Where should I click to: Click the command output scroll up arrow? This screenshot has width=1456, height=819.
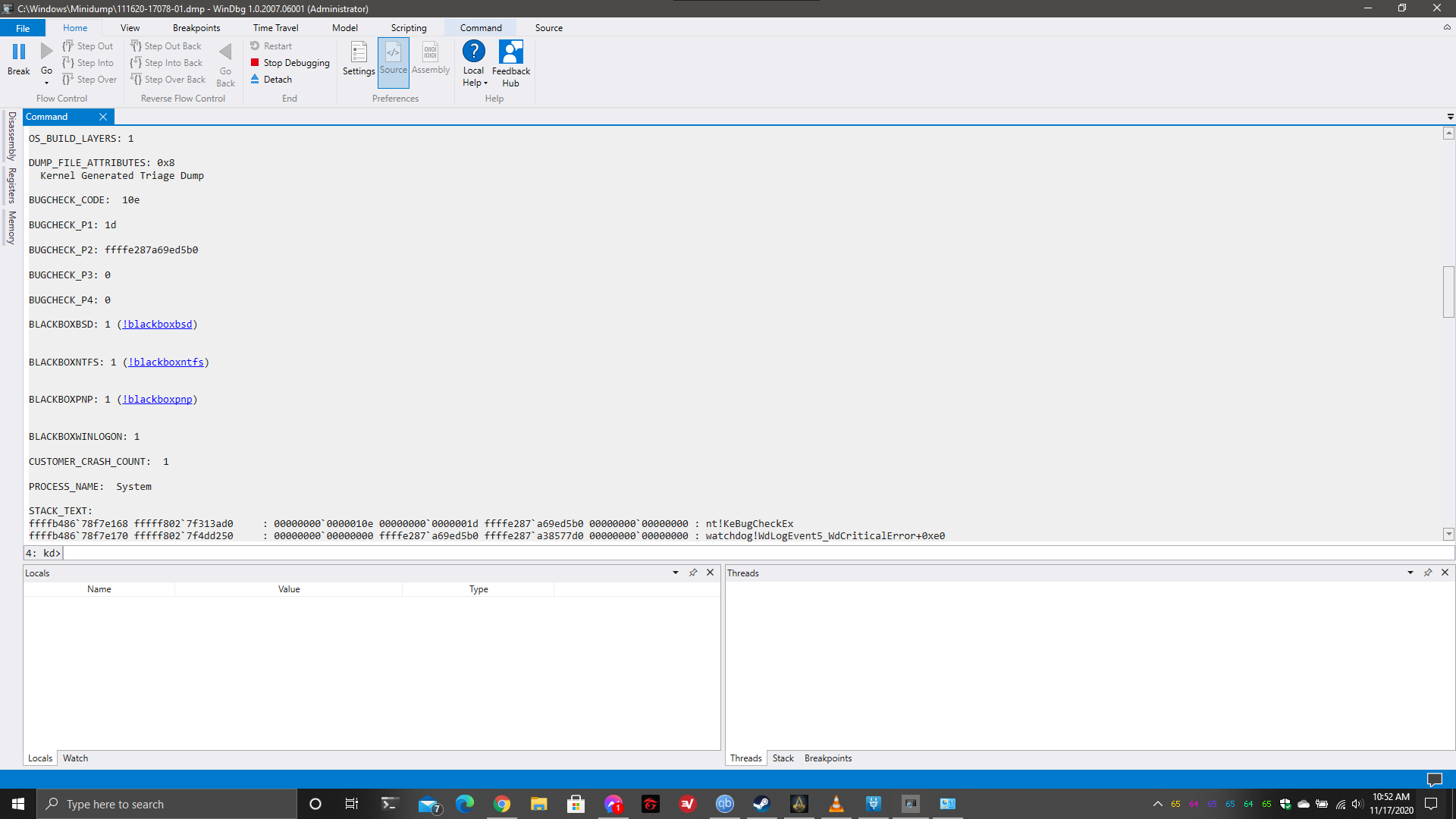pyautogui.click(x=1448, y=133)
